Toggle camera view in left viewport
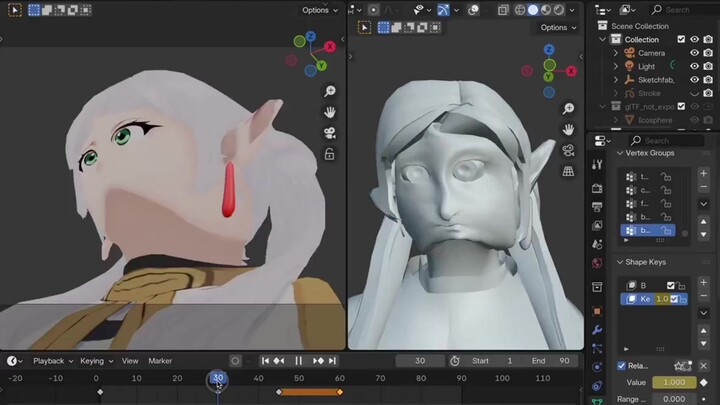Viewport: 720px width, 405px height. click(x=329, y=133)
